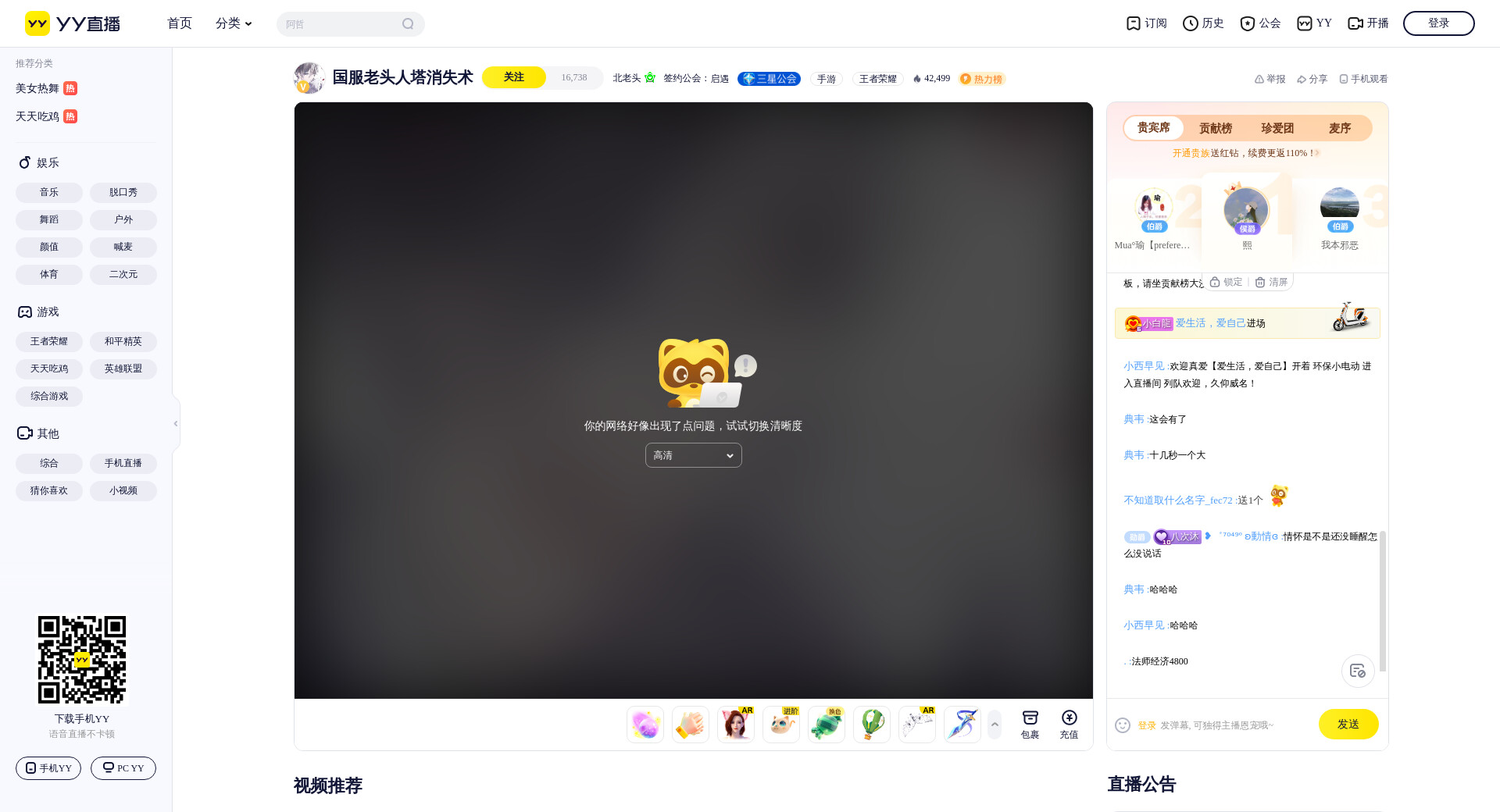Open 天天吃鸡 recommended category
1500x812 pixels.
coord(46,116)
